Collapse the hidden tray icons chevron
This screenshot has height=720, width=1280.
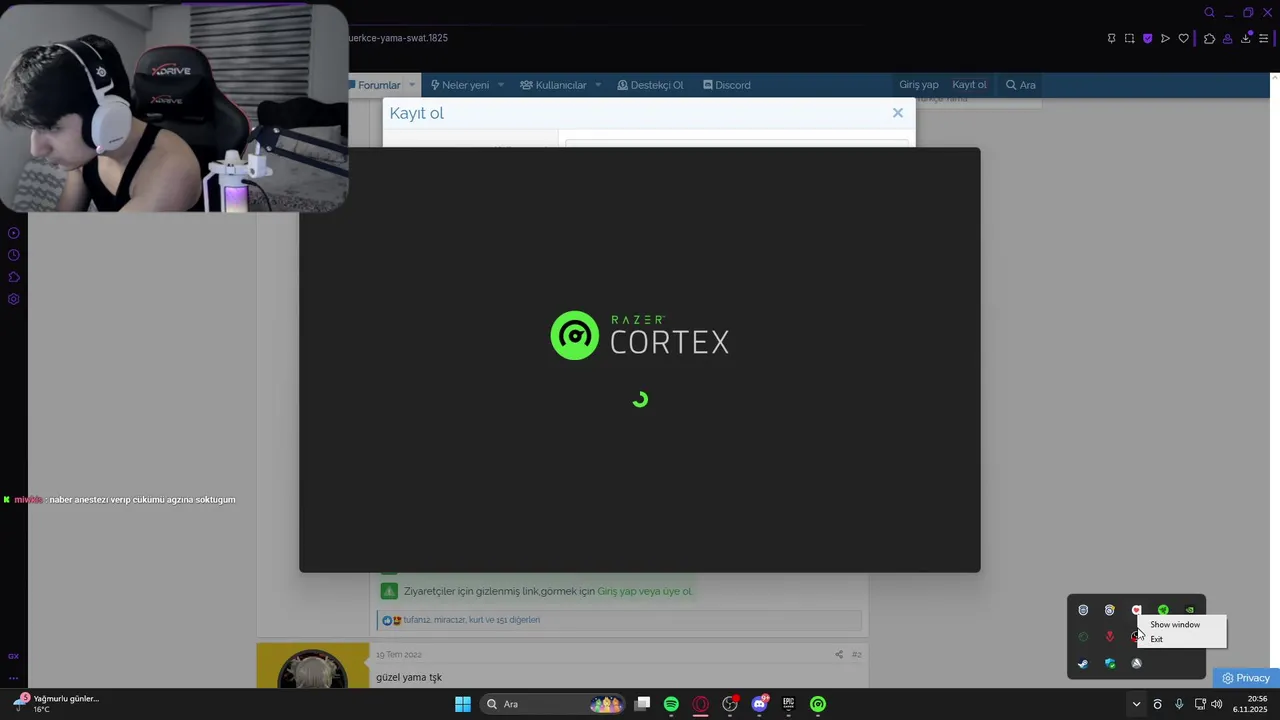point(1136,704)
